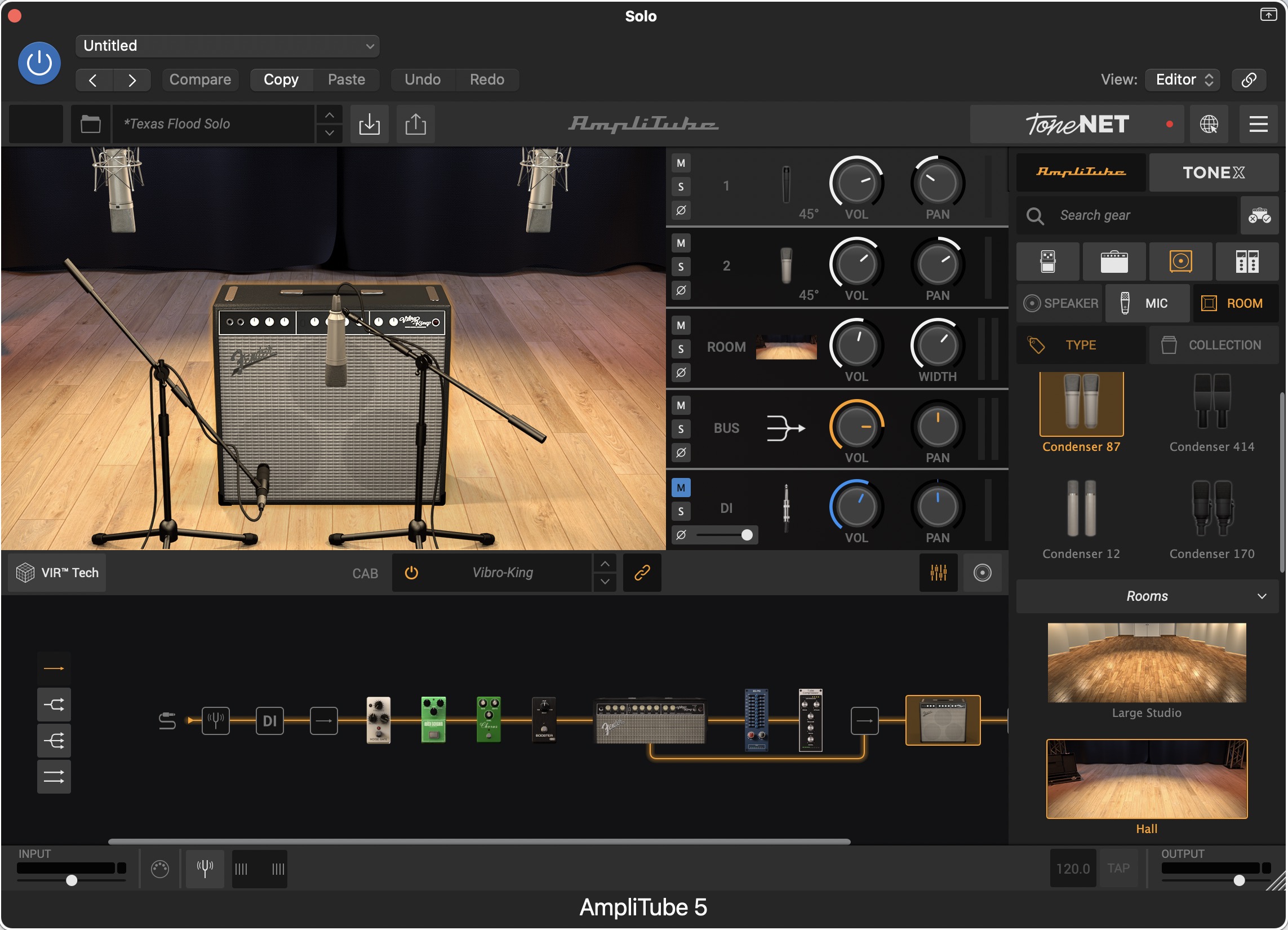Image resolution: width=1288 pixels, height=930 pixels.
Task: Click the Undo button
Action: 423,79
